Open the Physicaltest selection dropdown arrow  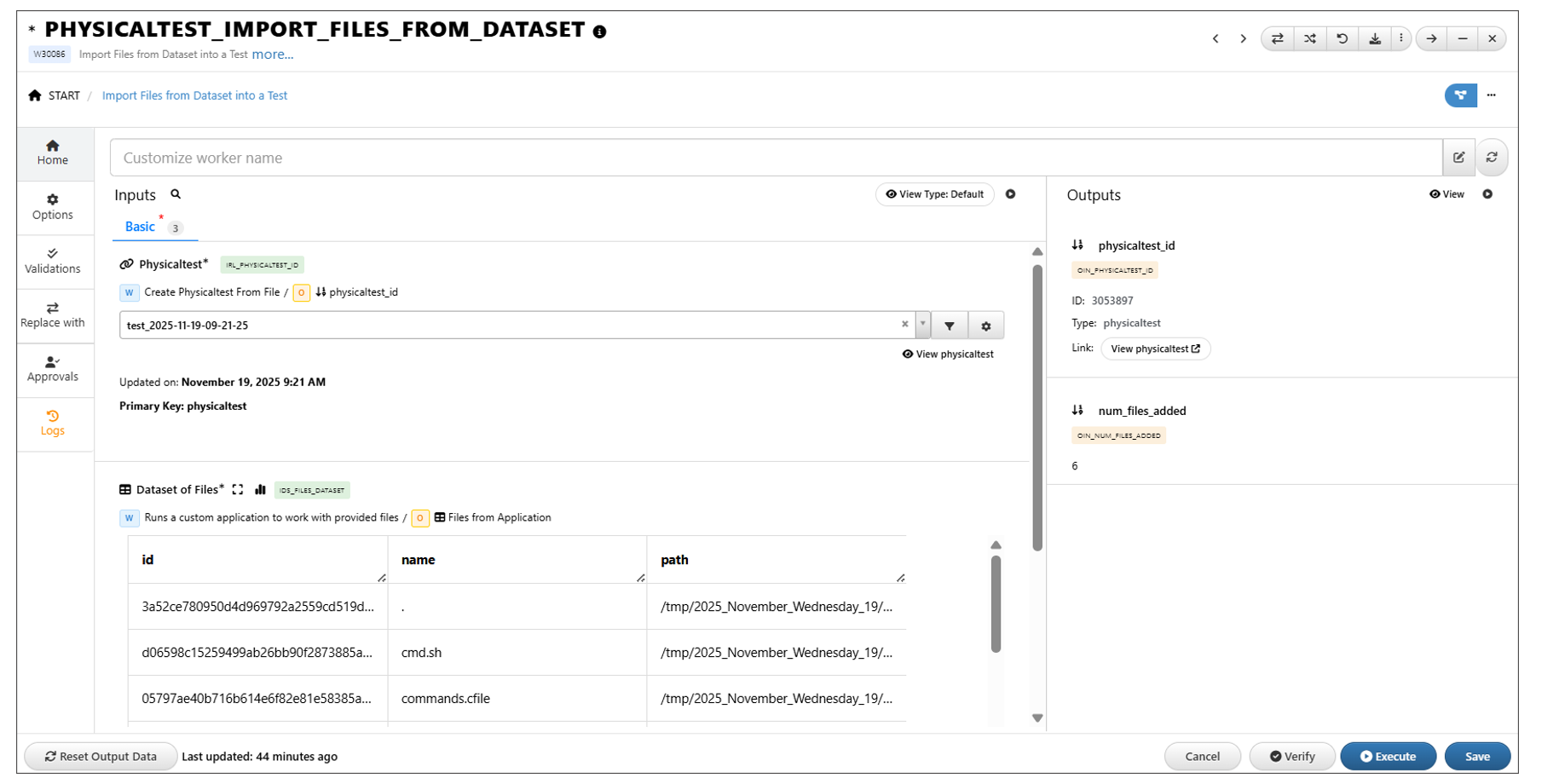pos(922,325)
